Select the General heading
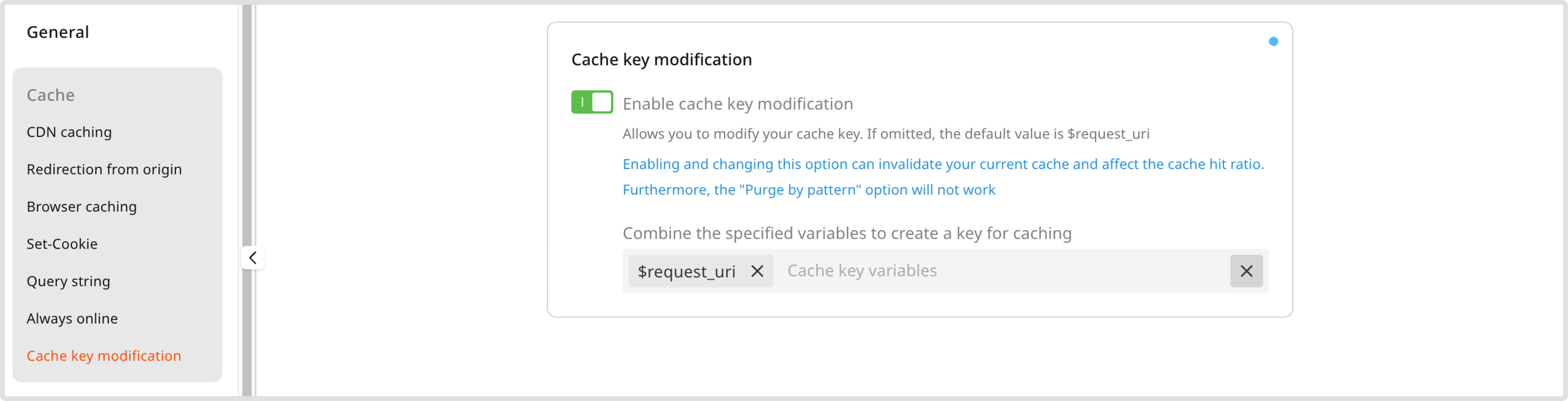 (x=57, y=32)
